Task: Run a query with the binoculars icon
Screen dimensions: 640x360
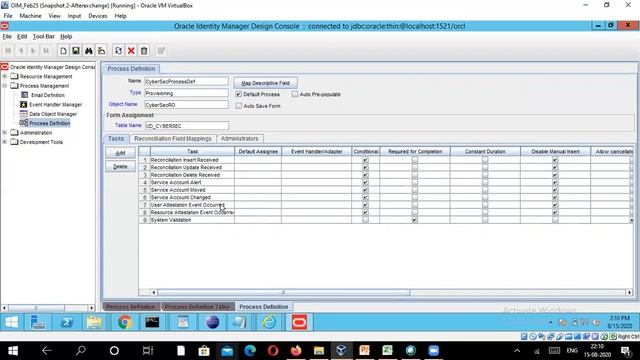Action: [89, 51]
